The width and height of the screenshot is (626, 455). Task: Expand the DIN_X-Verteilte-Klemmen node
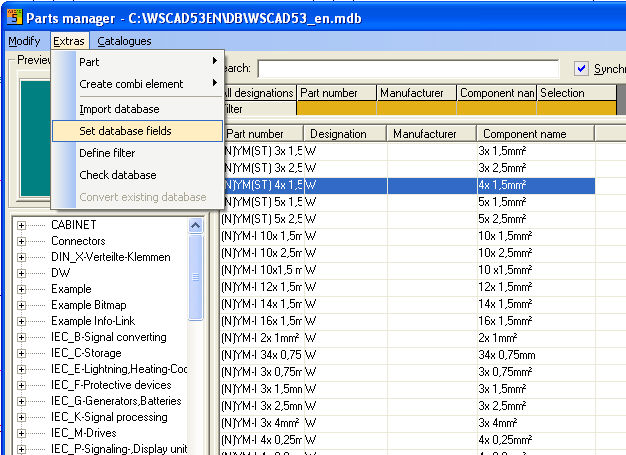22,257
